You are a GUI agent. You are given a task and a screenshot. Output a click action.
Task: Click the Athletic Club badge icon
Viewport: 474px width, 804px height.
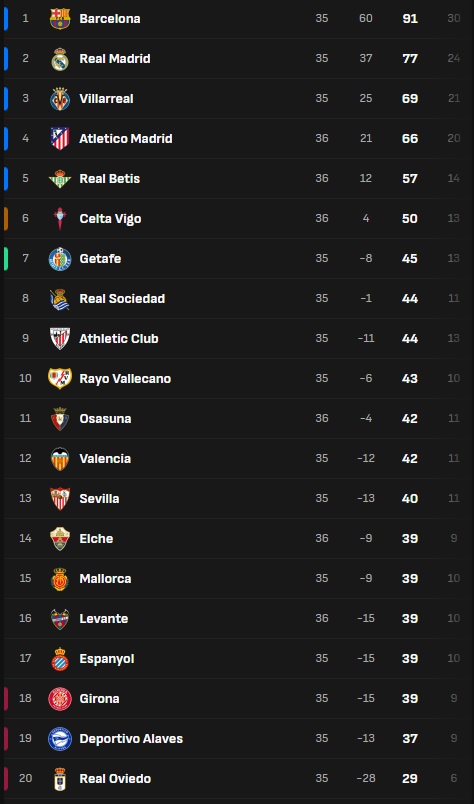[60, 339]
